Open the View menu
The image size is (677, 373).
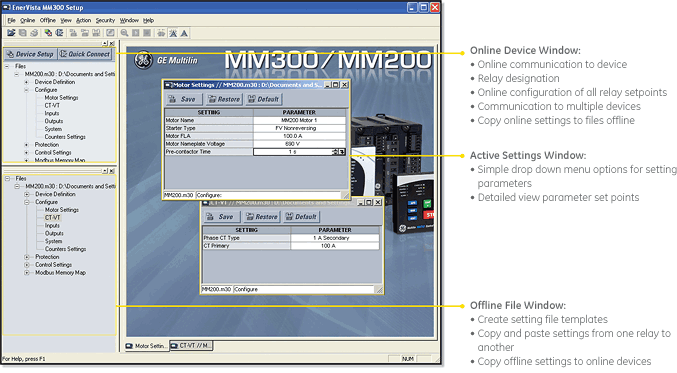click(x=66, y=20)
